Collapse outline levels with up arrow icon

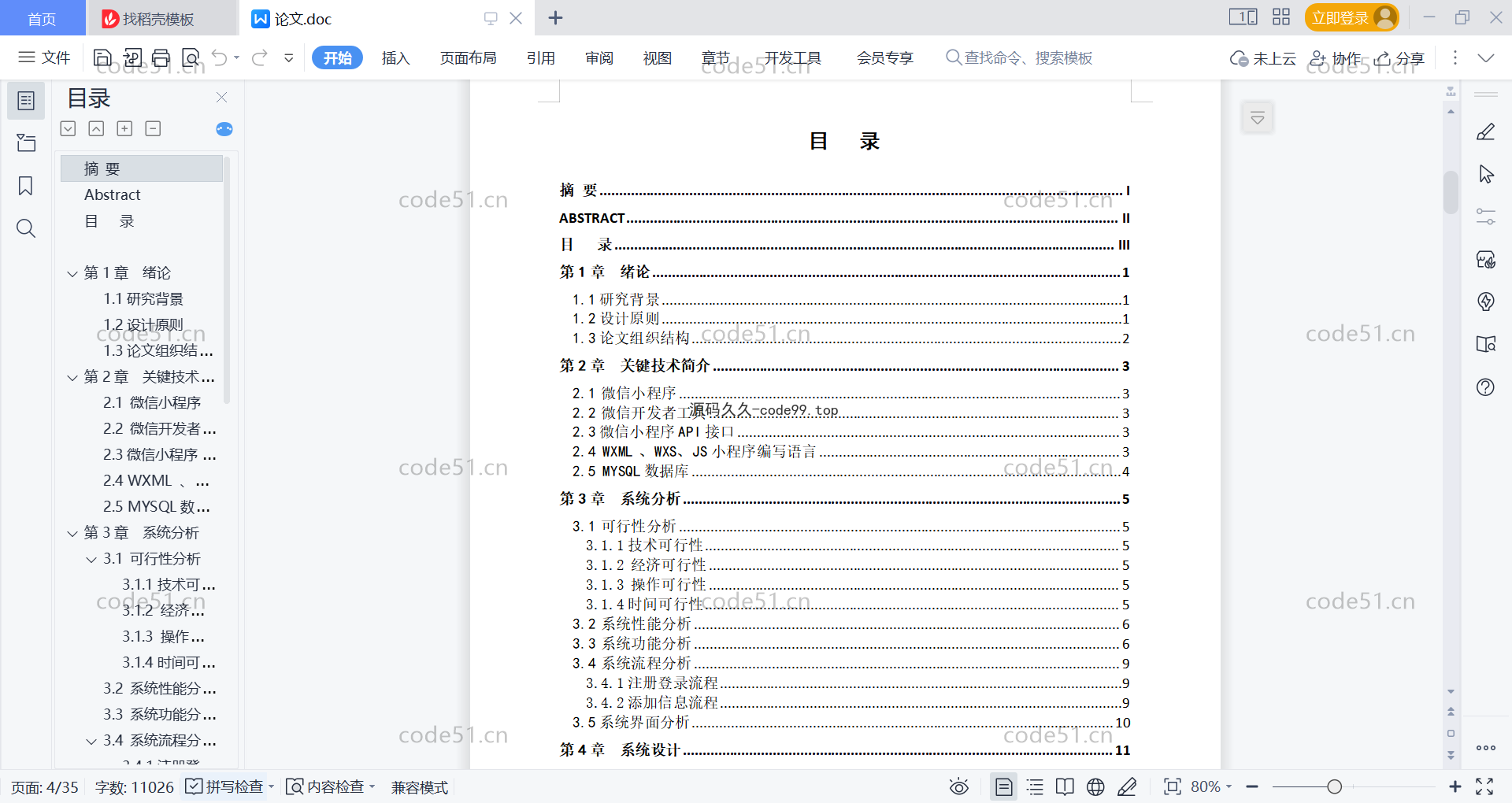96,128
